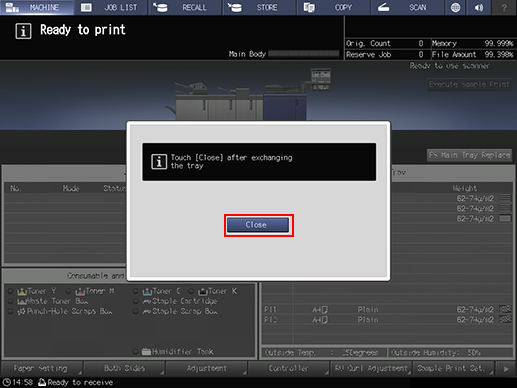Click the Toner Y indicator icon
This screenshot has height=388, width=517.
pos(22,291)
